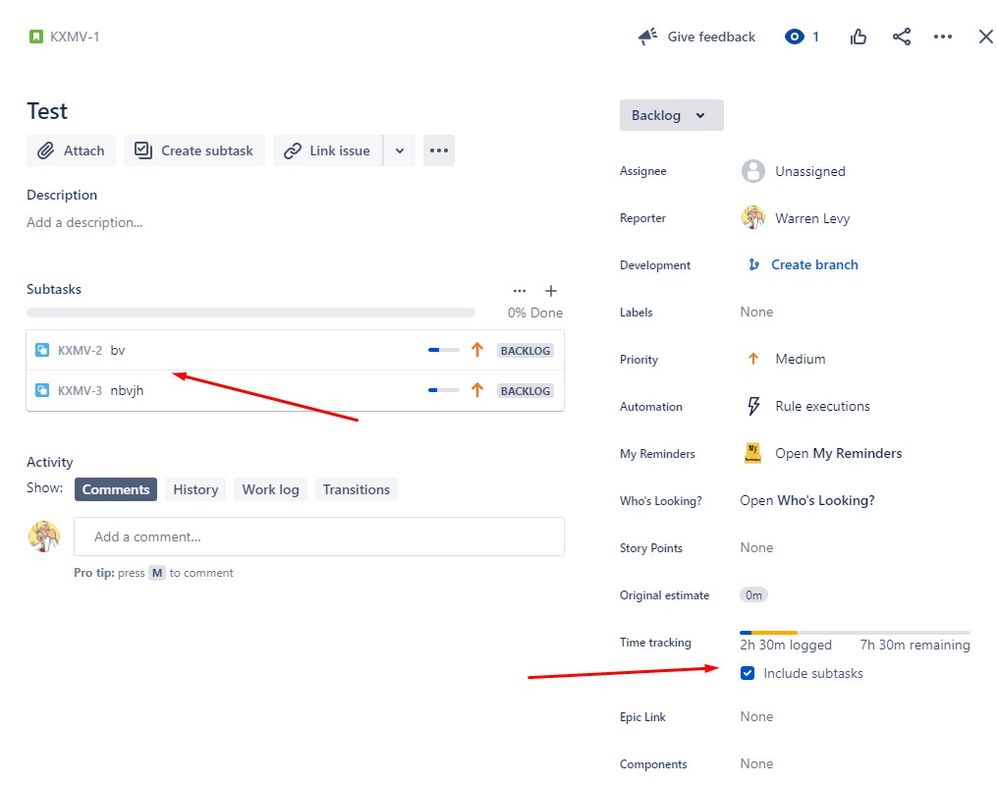Click the KXMV-2 medium priority arrow icon
This screenshot has width=998, height=796.
pos(477,350)
